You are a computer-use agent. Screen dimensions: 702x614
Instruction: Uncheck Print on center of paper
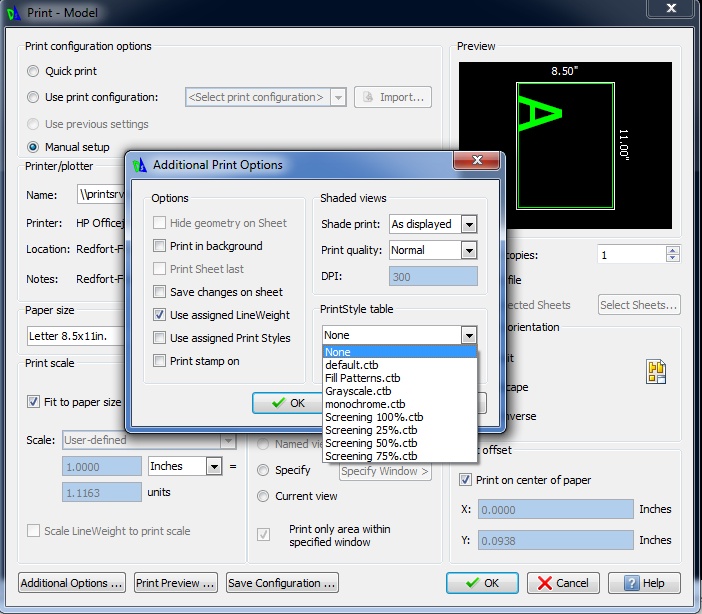coord(465,480)
